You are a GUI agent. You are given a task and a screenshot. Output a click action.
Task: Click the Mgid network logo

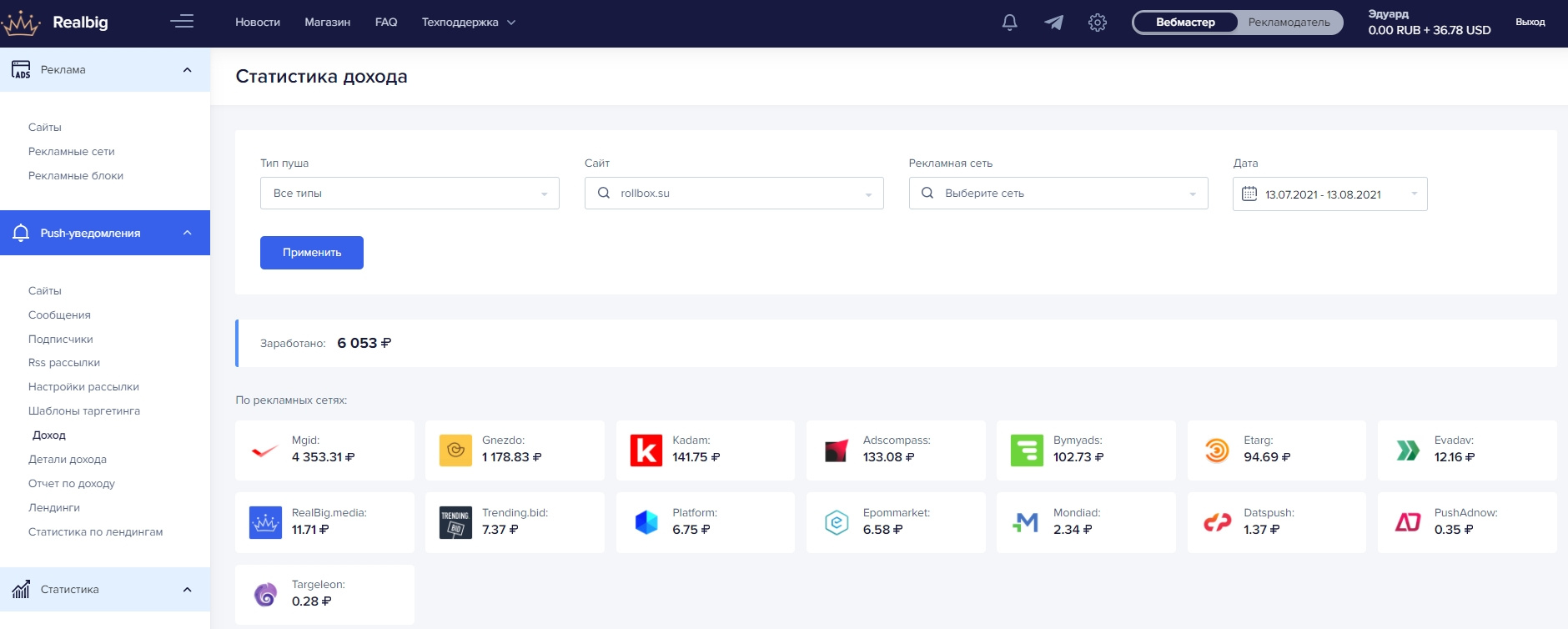pyautogui.click(x=265, y=450)
